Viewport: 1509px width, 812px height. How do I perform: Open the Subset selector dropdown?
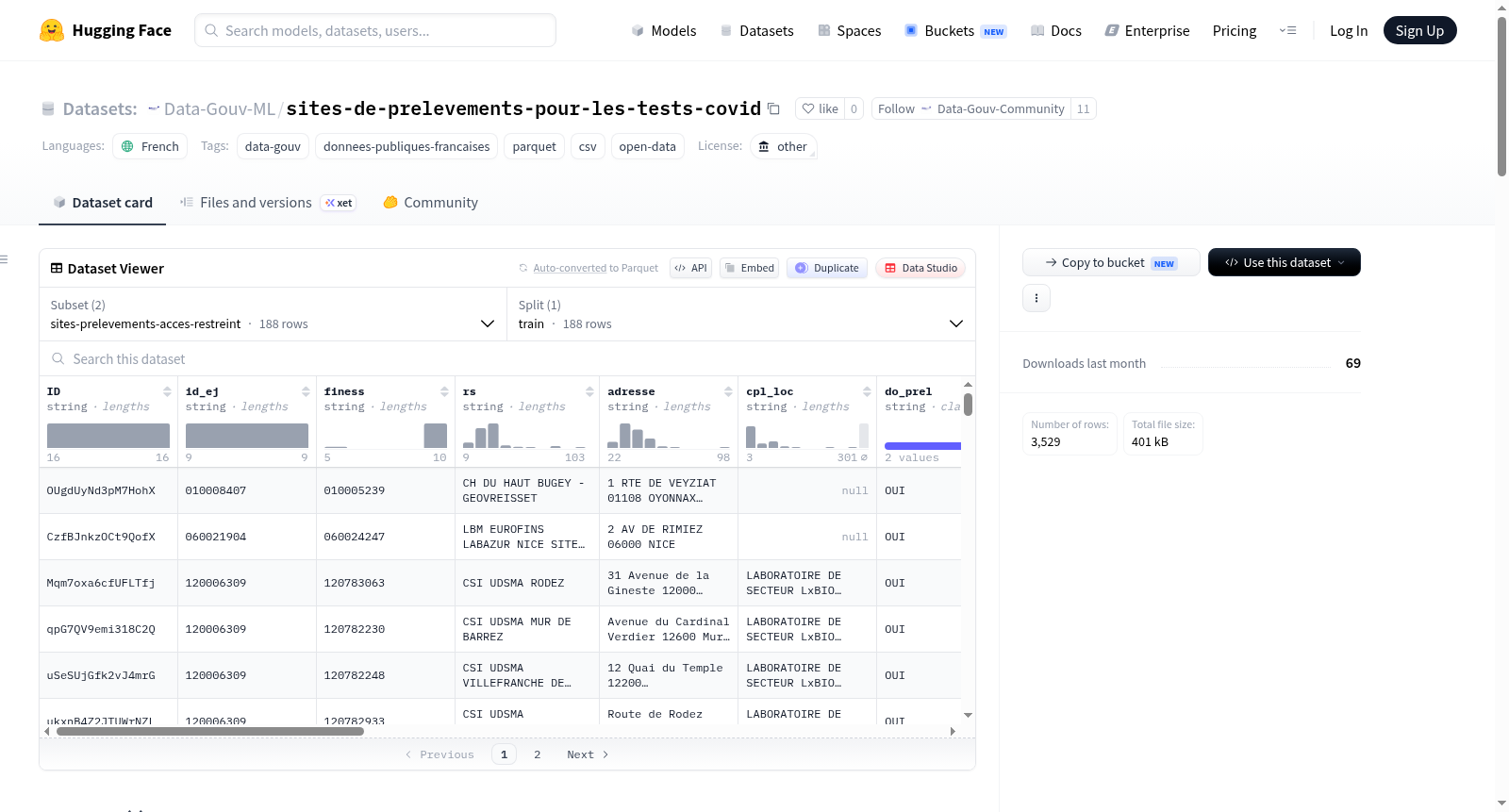(273, 314)
